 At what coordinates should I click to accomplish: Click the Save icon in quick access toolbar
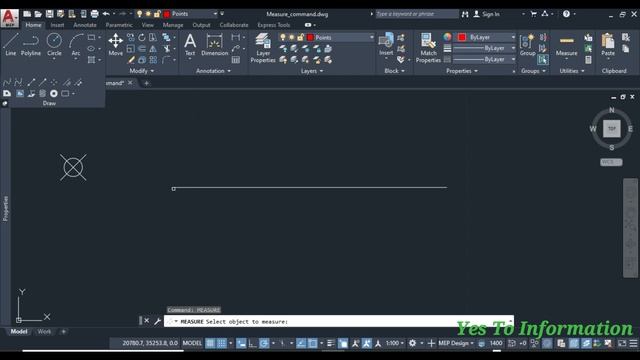click(x=49, y=14)
